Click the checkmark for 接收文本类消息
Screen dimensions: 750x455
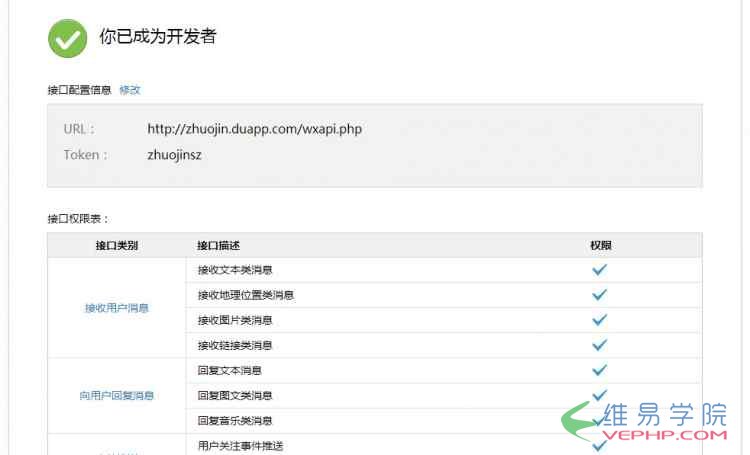pos(599,270)
